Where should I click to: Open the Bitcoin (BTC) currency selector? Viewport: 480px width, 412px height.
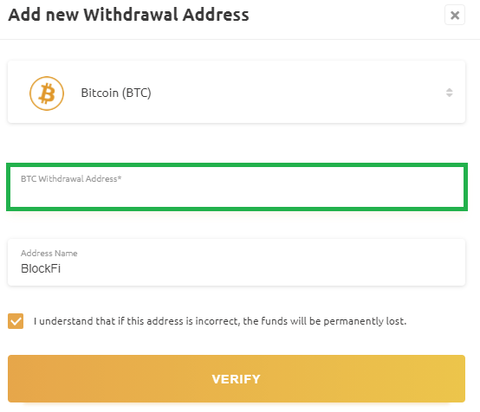click(236, 92)
